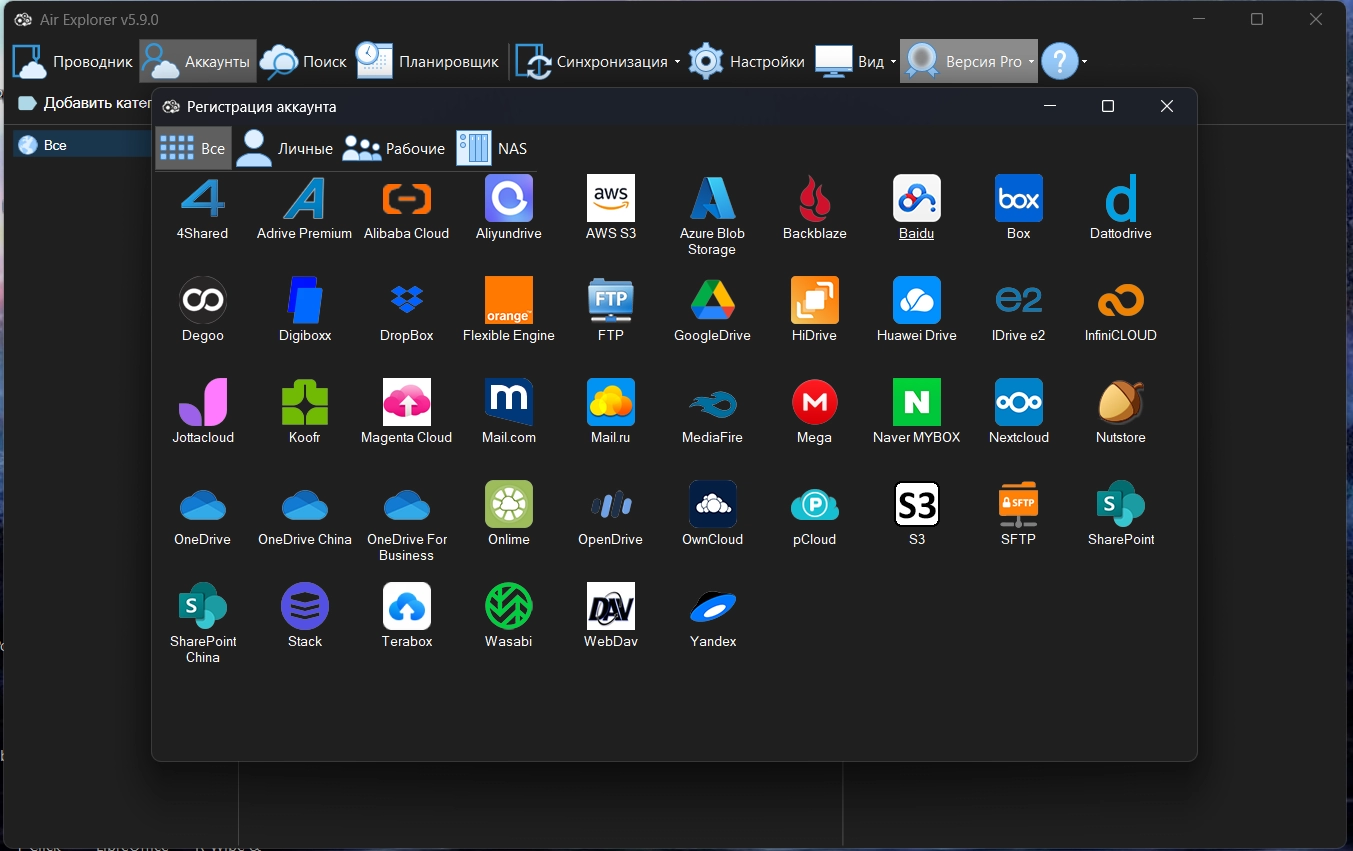This screenshot has height=851, width=1353.
Task: Select InfiniCLOUD service icon
Action: click(1121, 300)
